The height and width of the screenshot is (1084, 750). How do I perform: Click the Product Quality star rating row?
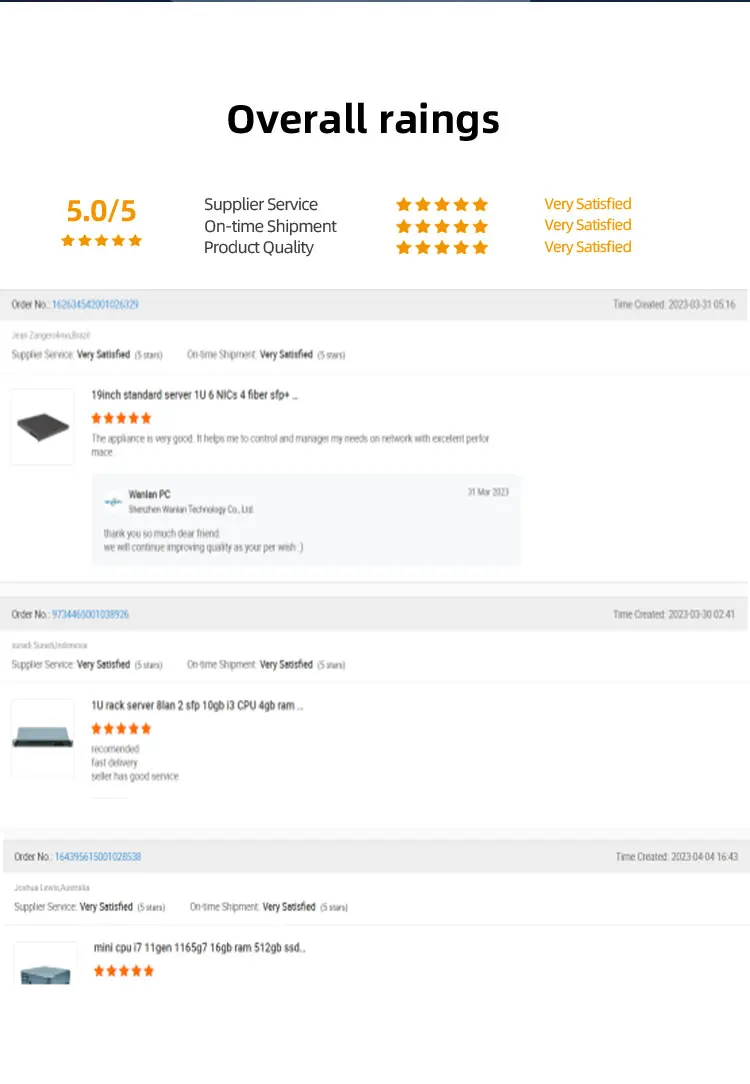point(441,248)
